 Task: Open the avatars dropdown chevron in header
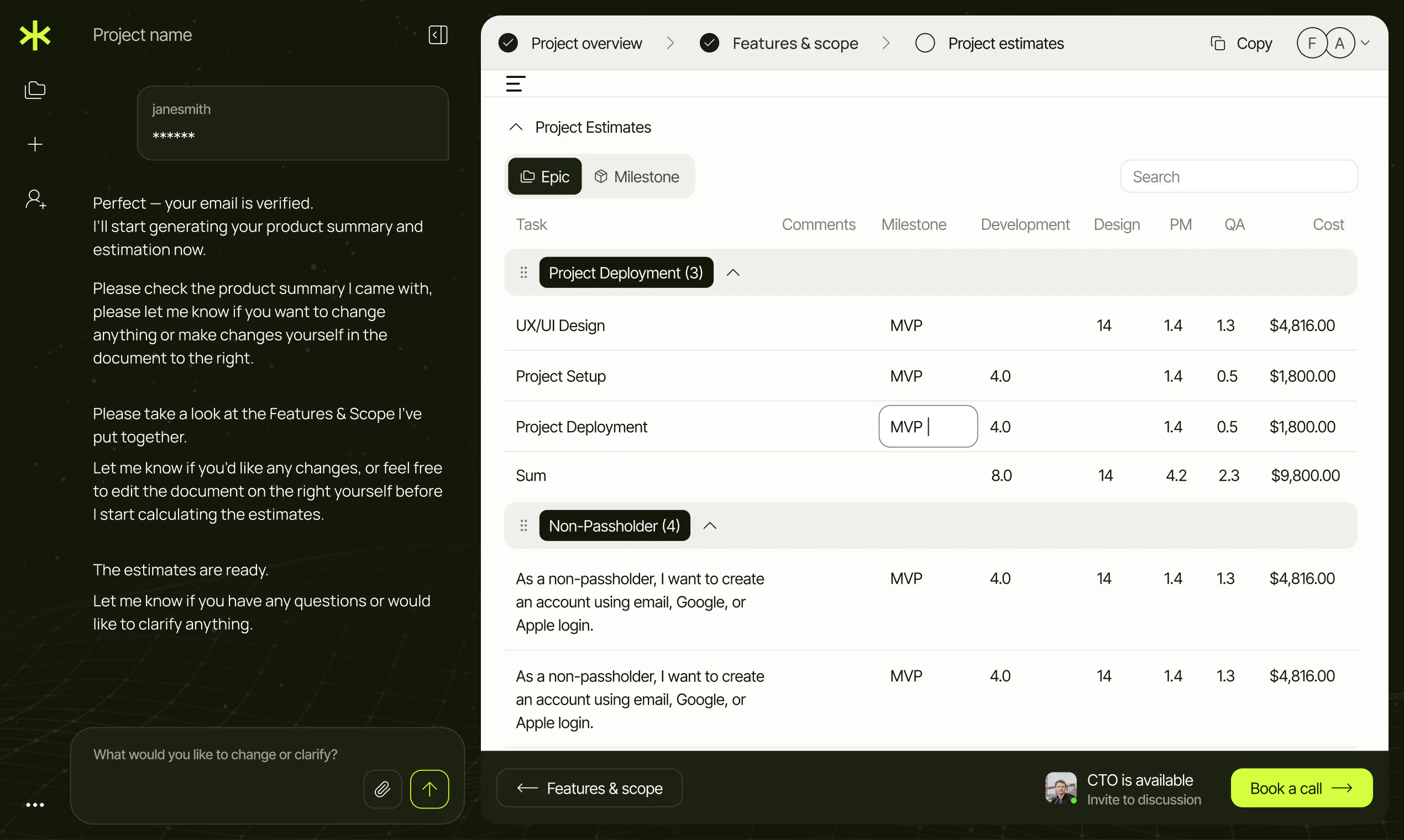pos(1365,43)
